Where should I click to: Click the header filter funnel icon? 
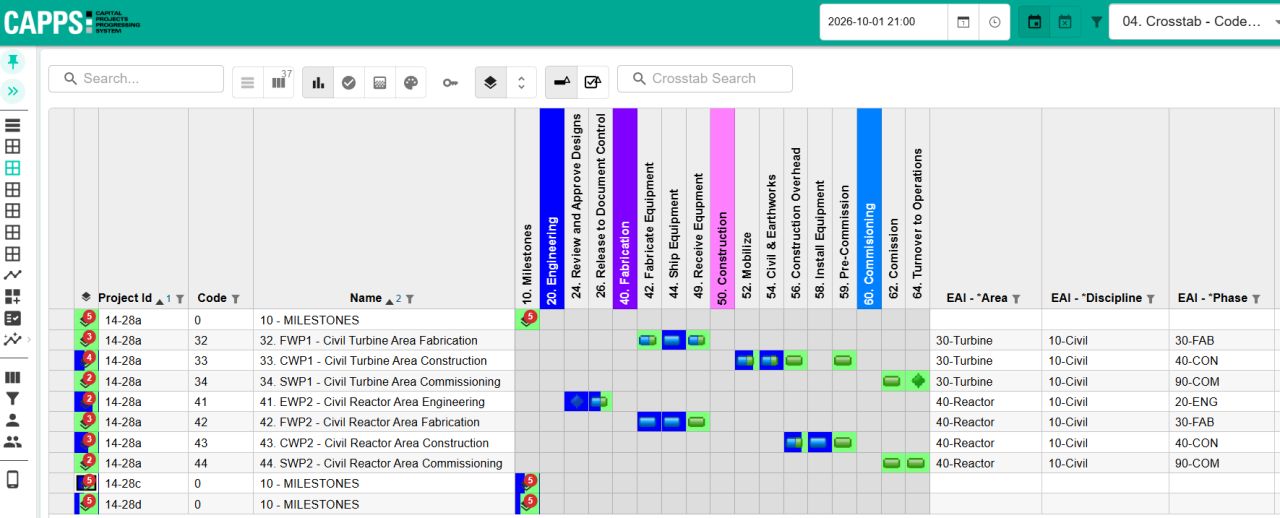click(x=1096, y=21)
